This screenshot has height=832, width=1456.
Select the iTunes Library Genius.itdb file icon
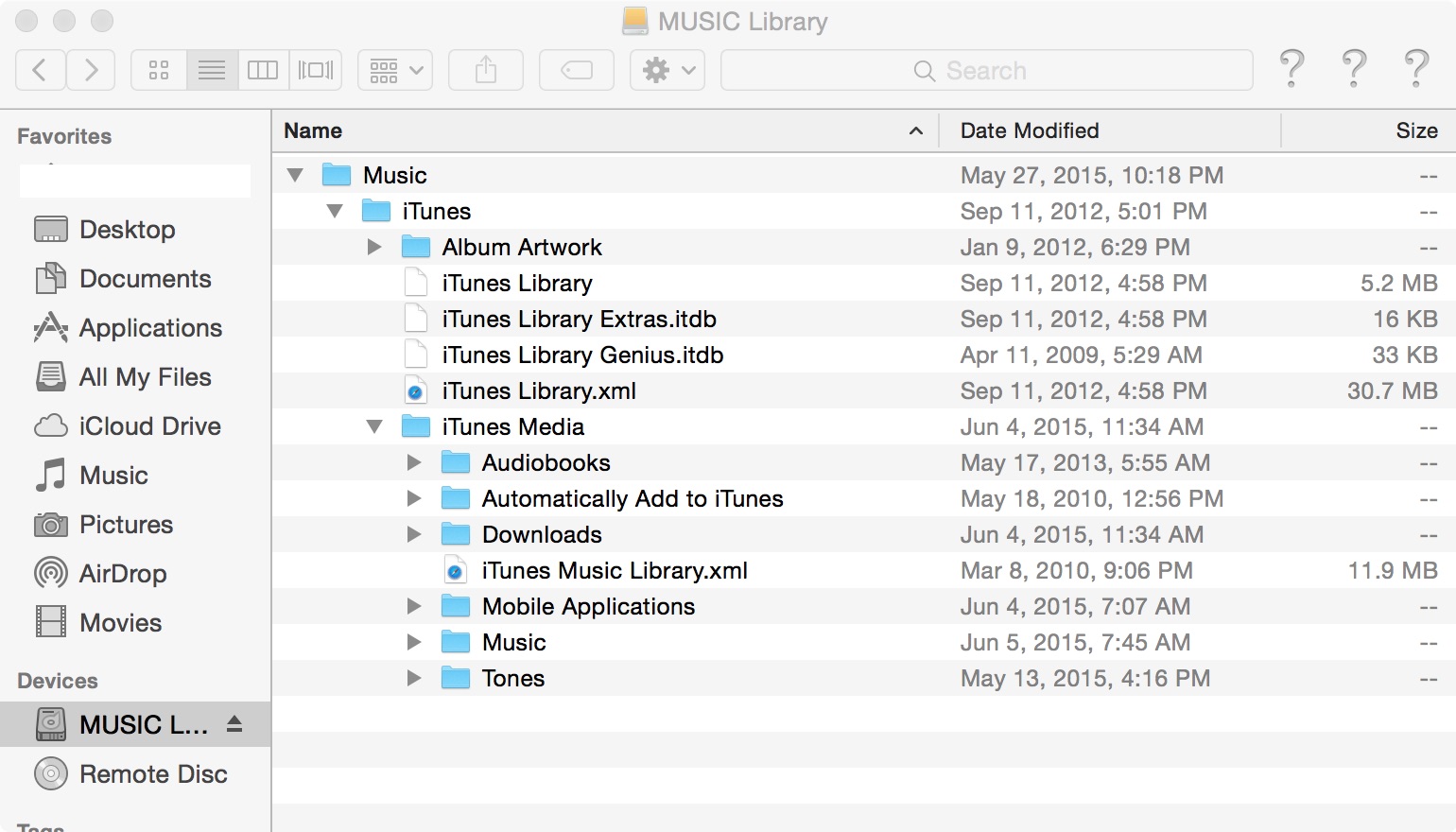tap(416, 355)
